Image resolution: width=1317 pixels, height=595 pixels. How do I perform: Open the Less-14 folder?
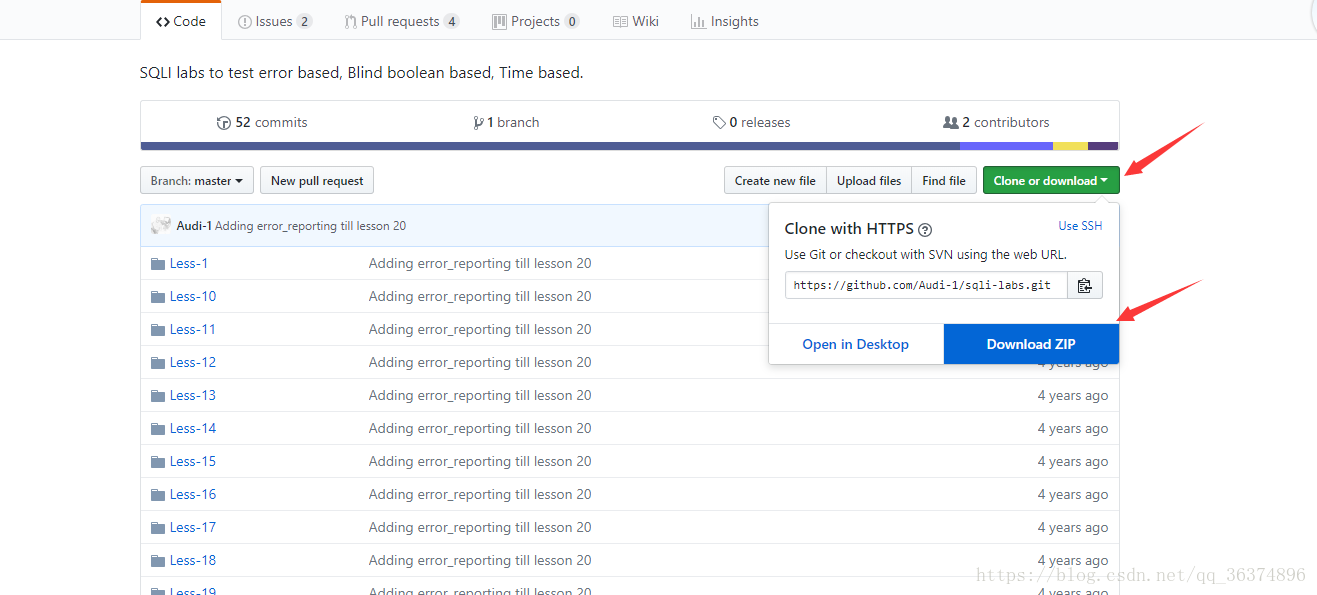(193, 428)
